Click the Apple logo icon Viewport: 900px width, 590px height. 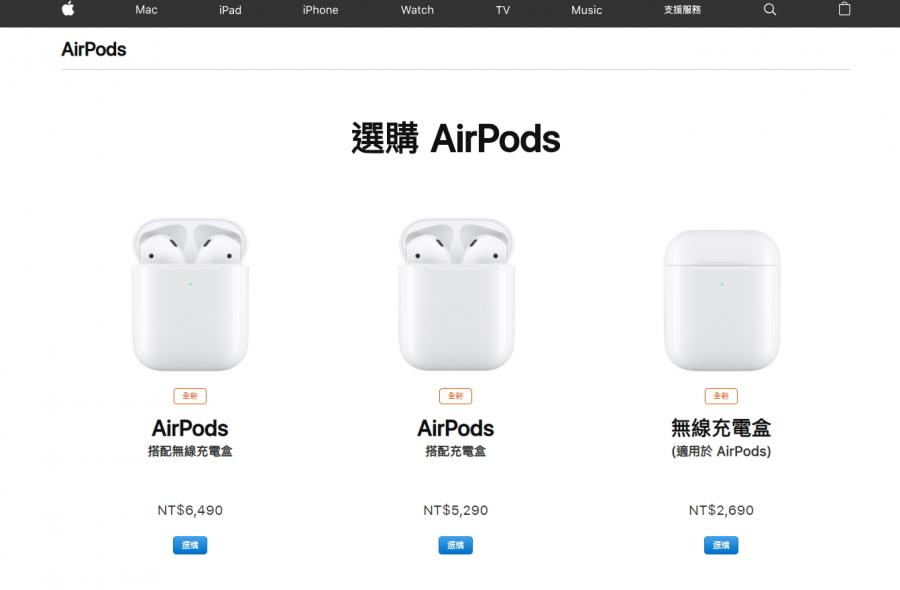[x=68, y=9]
